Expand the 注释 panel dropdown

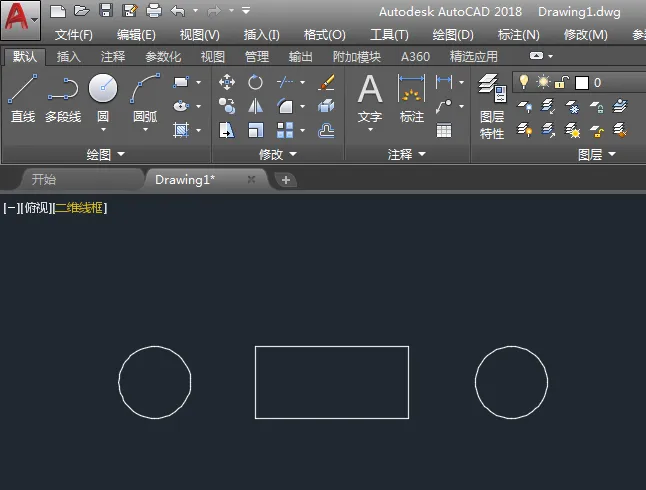(407, 155)
